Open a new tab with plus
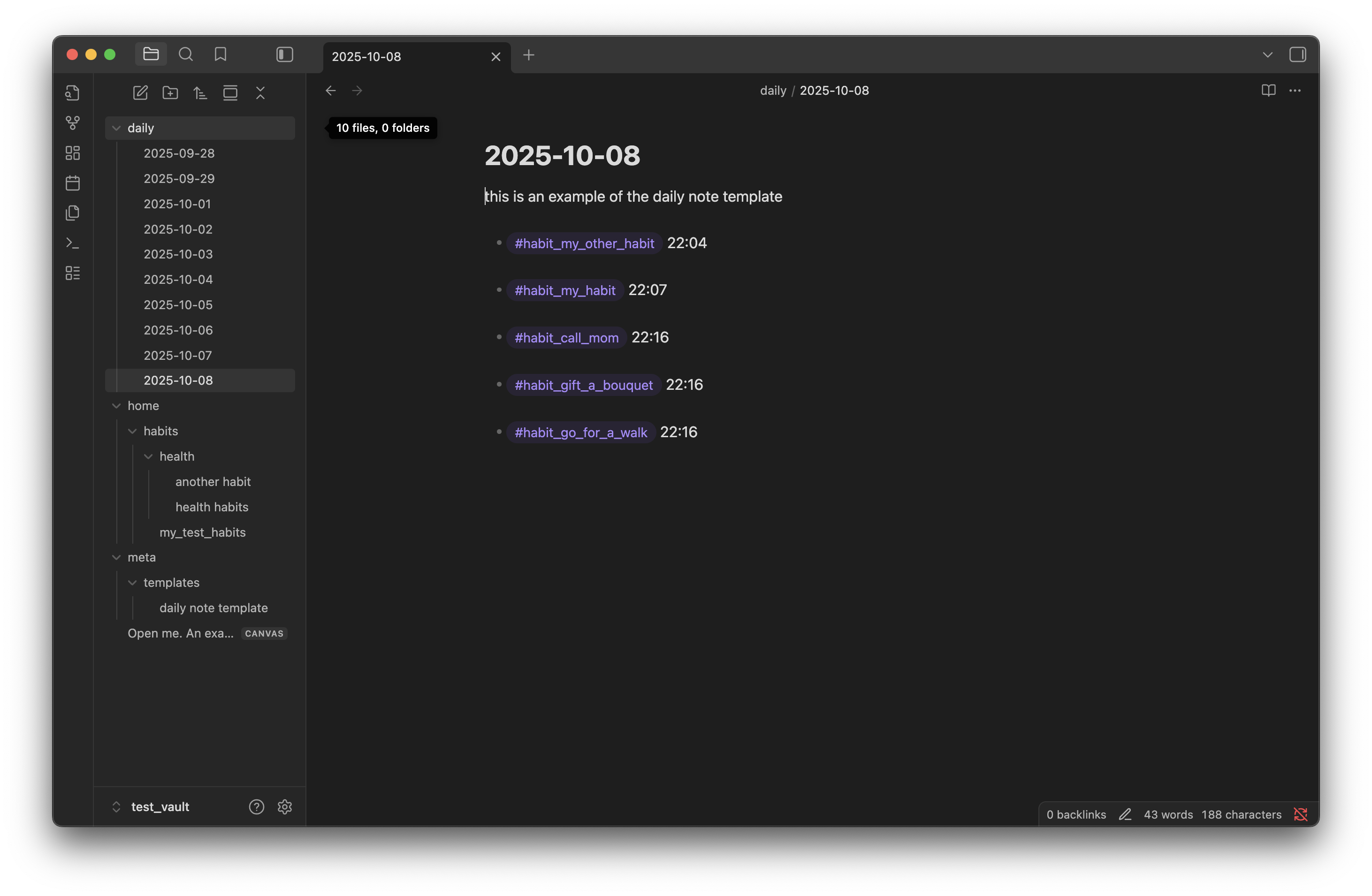 [529, 55]
